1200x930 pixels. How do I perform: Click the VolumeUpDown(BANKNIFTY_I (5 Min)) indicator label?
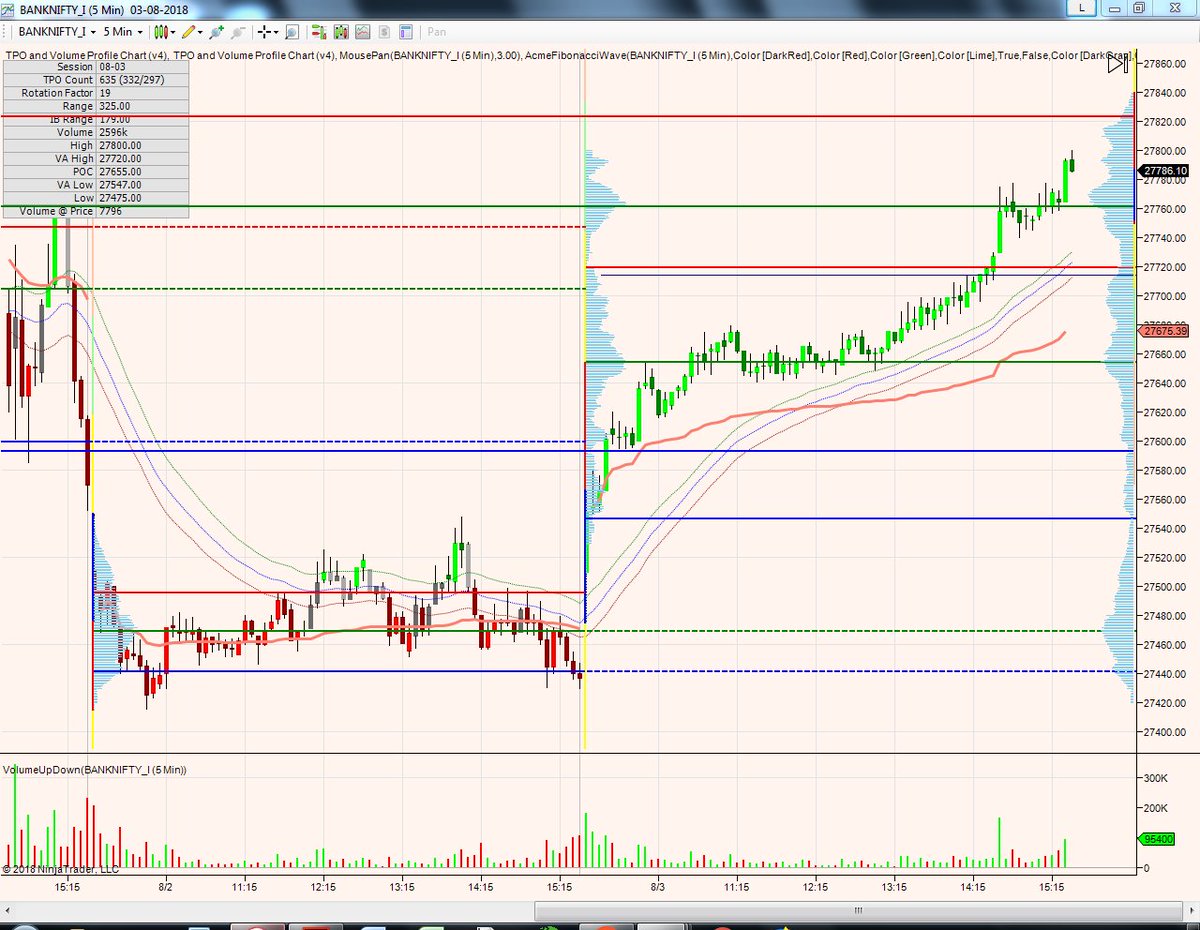pyautogui.click(x=95, y=769)
